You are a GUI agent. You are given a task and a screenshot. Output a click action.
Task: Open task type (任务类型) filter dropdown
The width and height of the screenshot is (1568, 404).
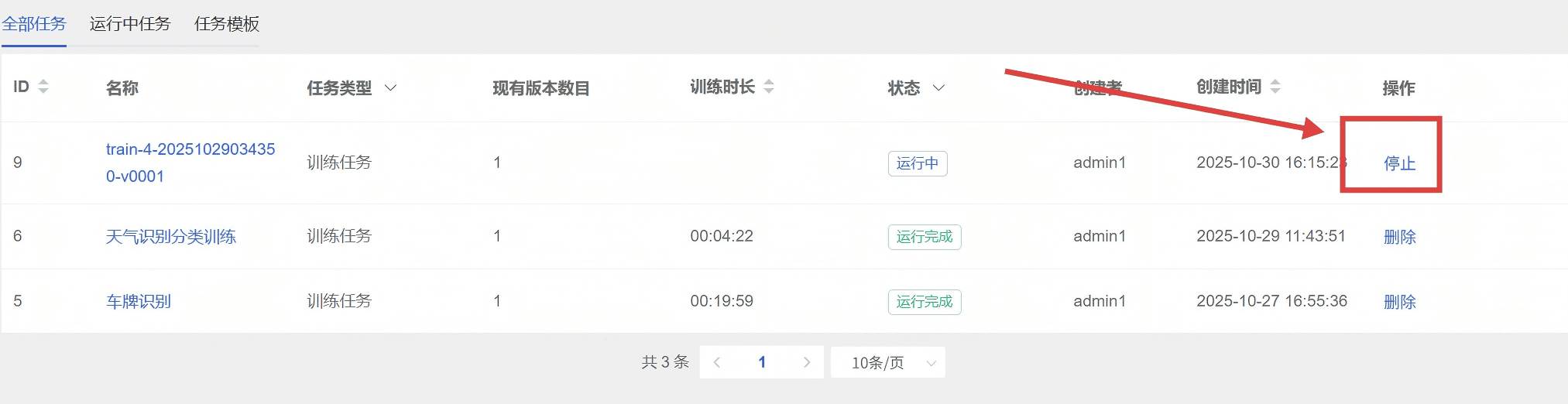[390, 88]
